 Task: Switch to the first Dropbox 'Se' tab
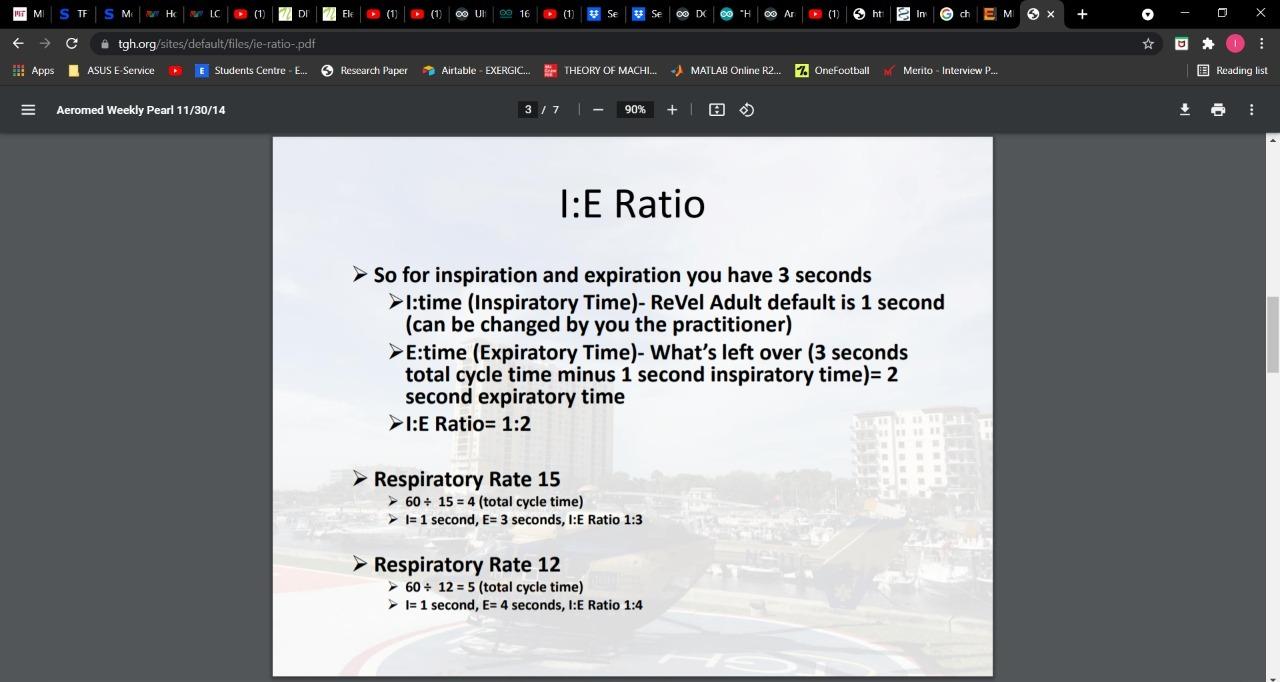tap(602, 14)
